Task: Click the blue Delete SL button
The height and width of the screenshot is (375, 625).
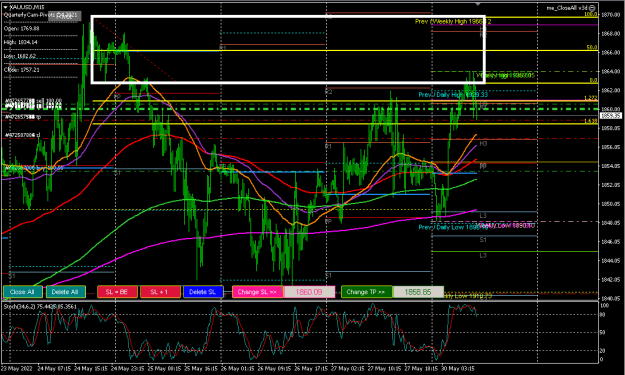Action: point(203,292)
